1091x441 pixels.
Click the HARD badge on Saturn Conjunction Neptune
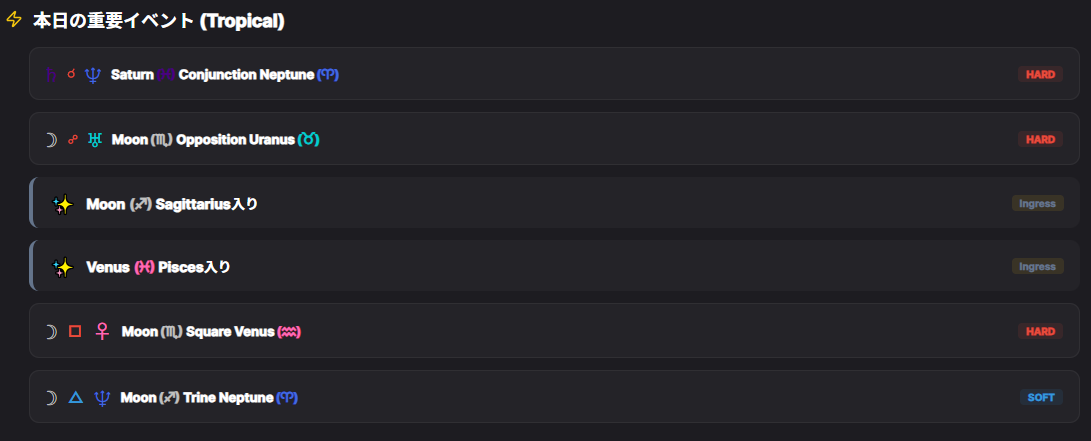[1040, 74]
